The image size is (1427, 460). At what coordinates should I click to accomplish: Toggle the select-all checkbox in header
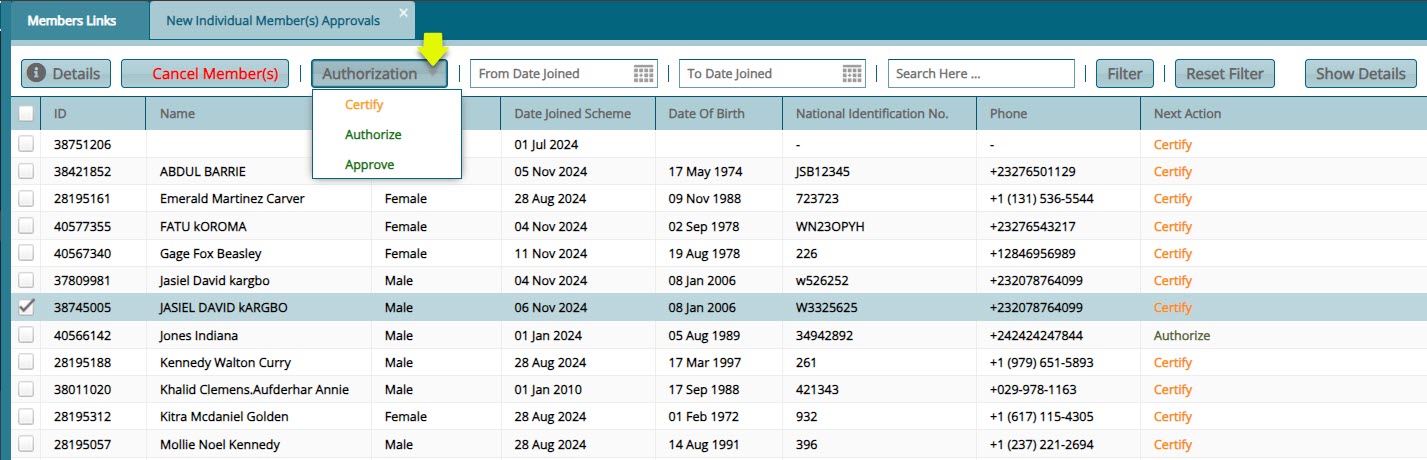pyautogui.click(x=26, y=114)
